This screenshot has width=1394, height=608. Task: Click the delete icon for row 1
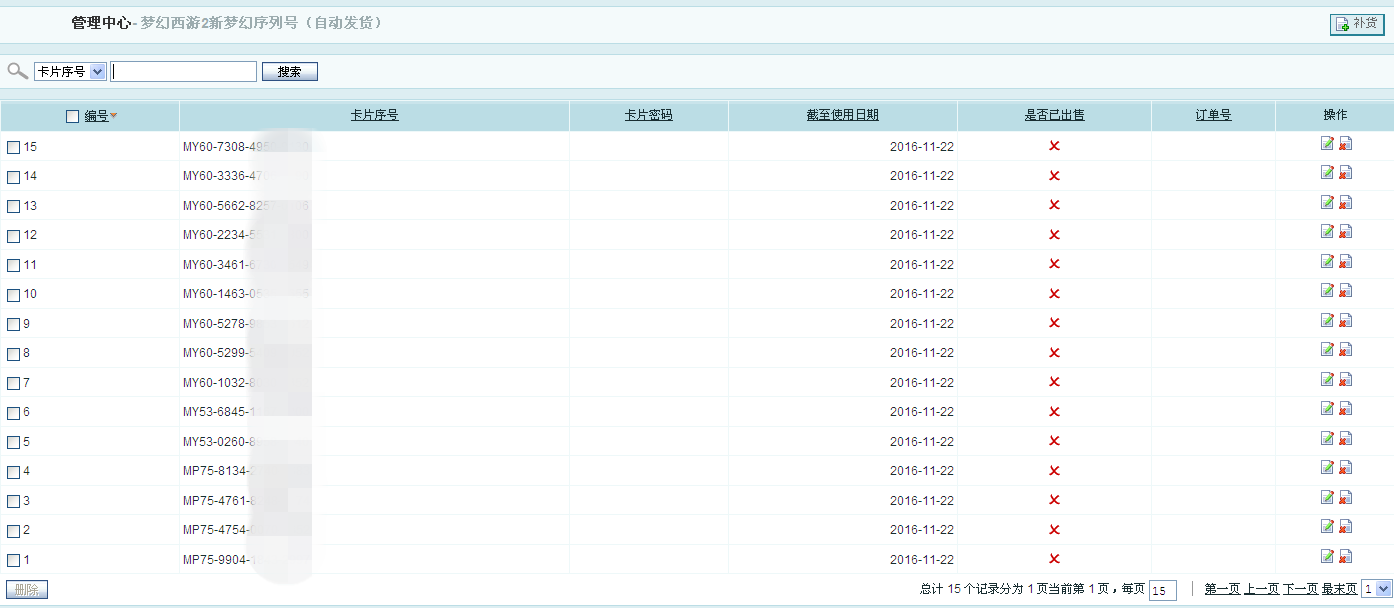tap(1345, 557)
